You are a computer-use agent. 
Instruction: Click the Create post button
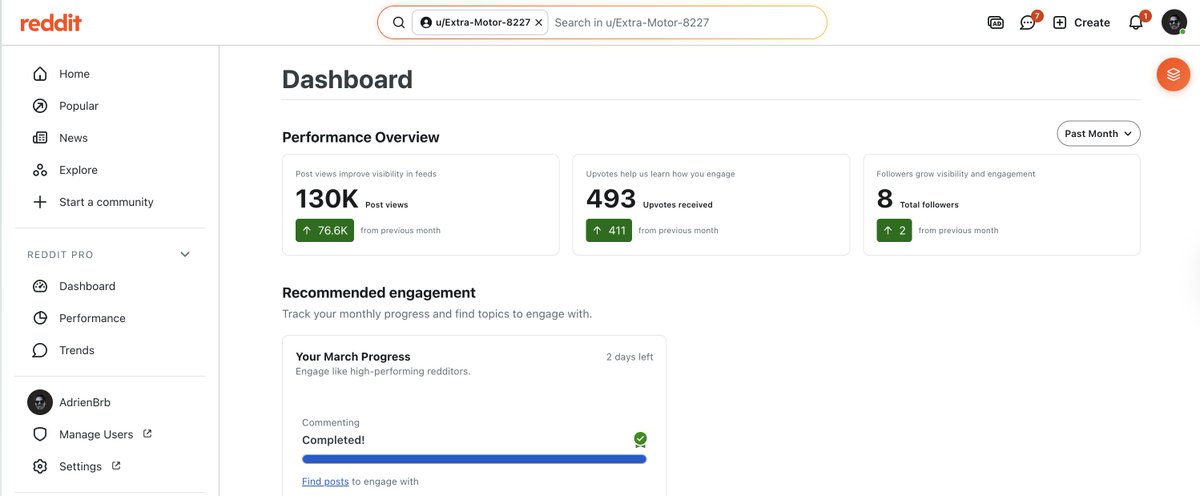pyautogui.click(x=1081, y=22)
